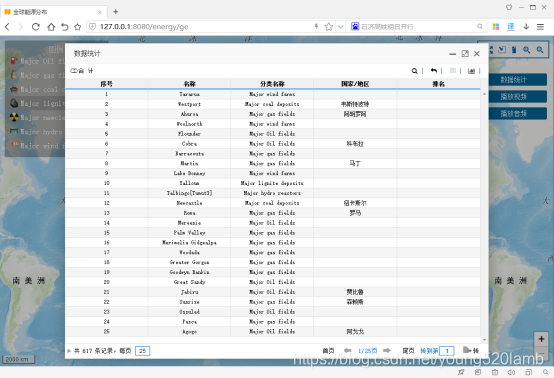This screenshot has width=554, height=378.
Task: Reload the page with the refresh icon
Action: (x=36, y=26)
